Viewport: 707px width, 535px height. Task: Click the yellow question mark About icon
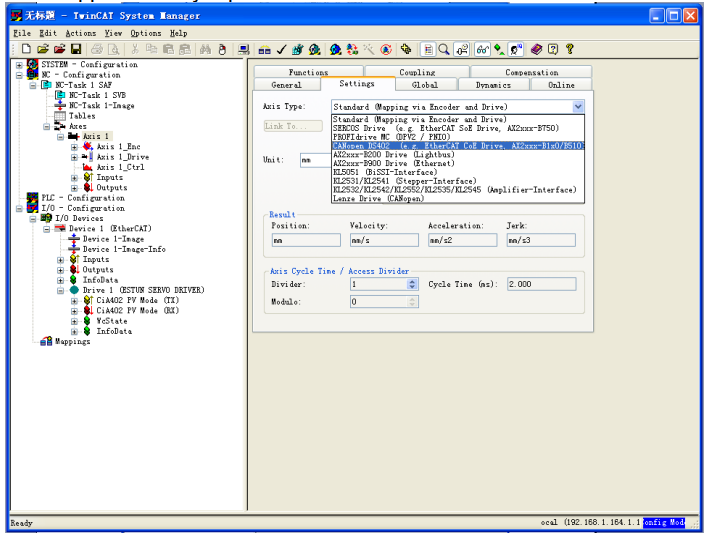tap(569, 50)
